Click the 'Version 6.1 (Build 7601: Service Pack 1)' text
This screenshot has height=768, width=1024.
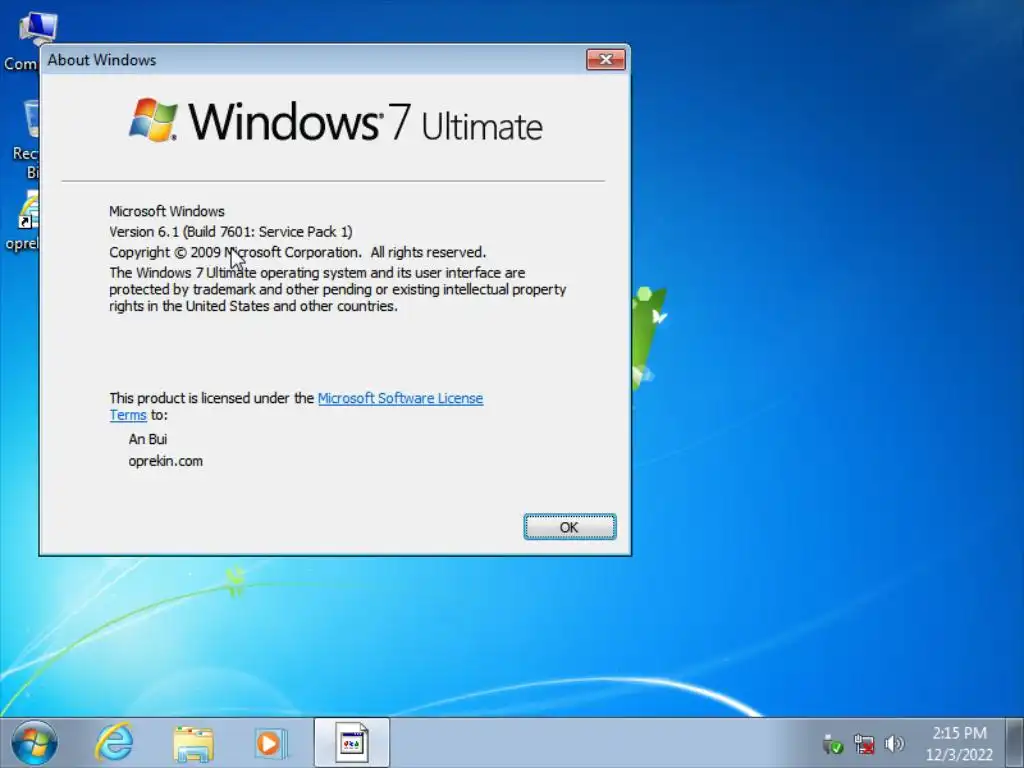coord(231,232)
